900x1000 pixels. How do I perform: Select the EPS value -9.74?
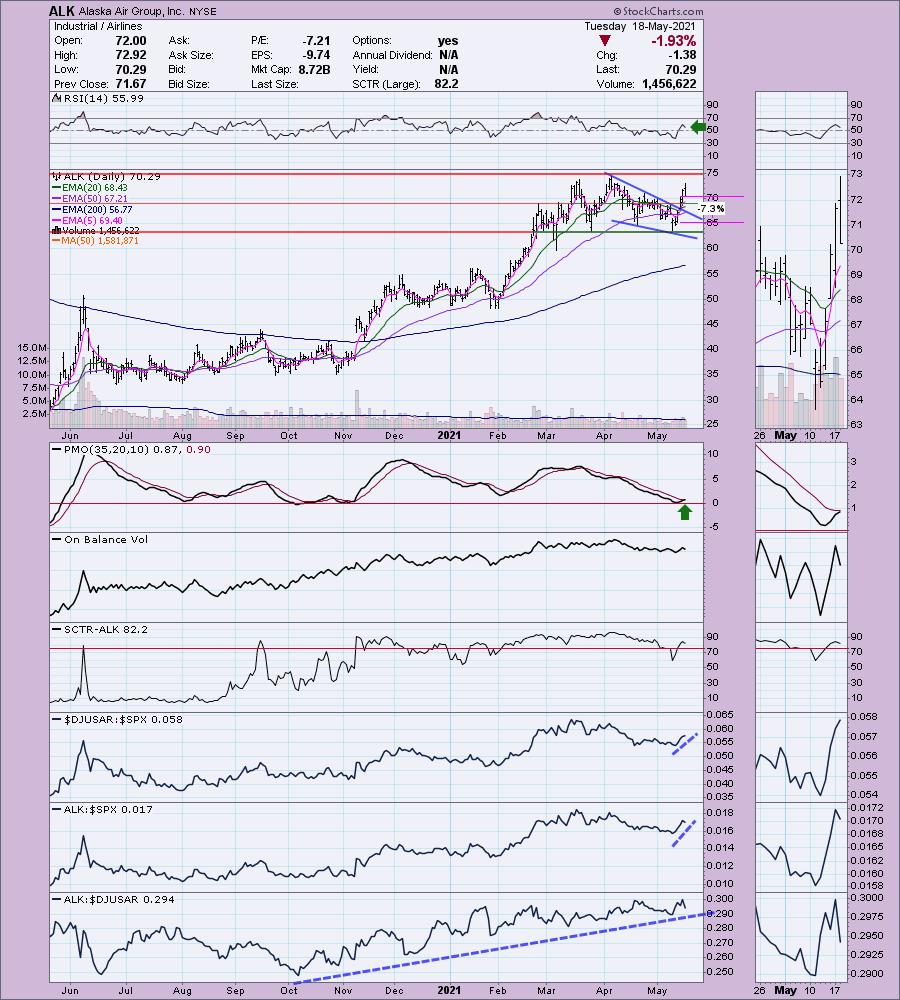(x=316, y=55)
